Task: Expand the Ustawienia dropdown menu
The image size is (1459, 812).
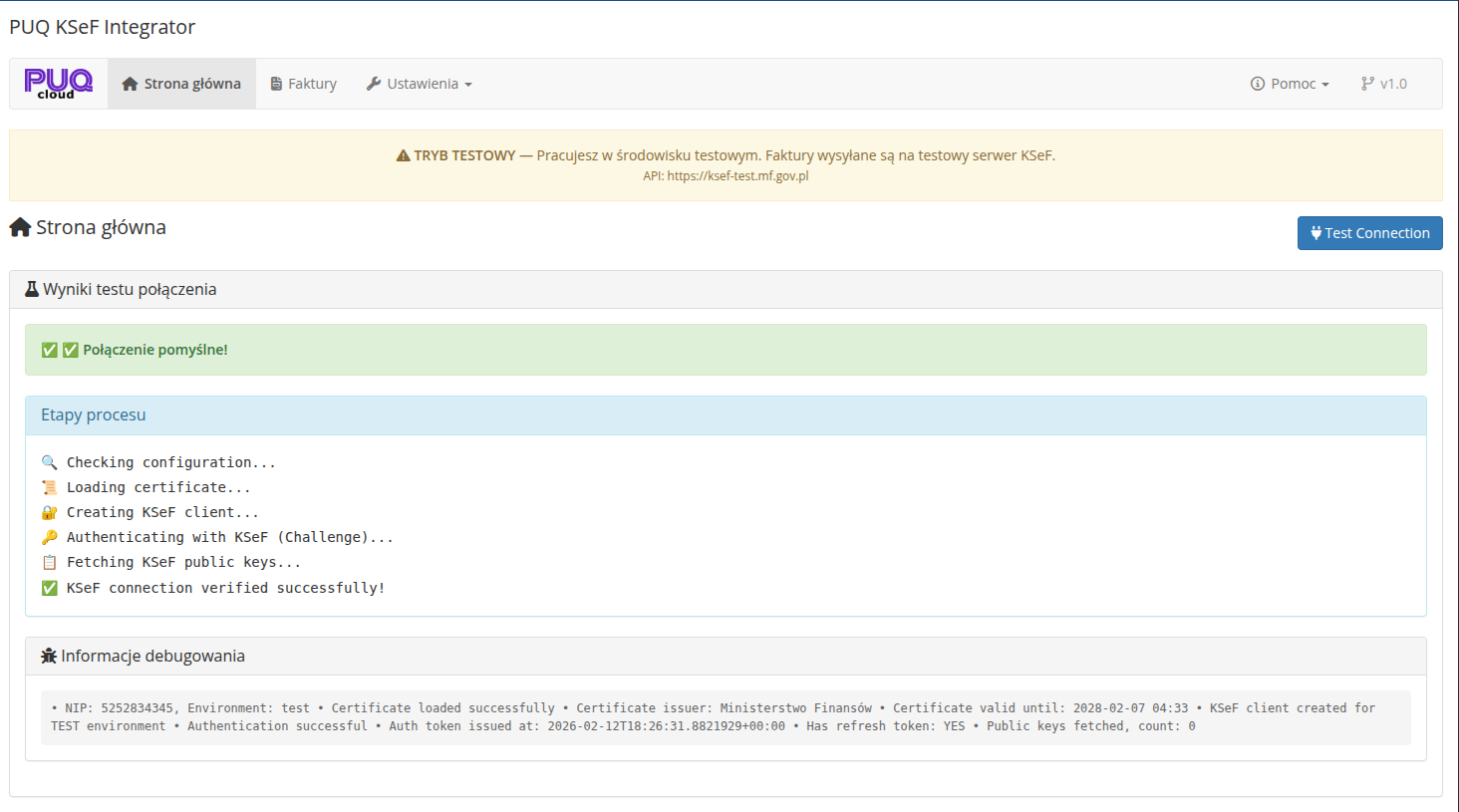Action: (420, 85)
